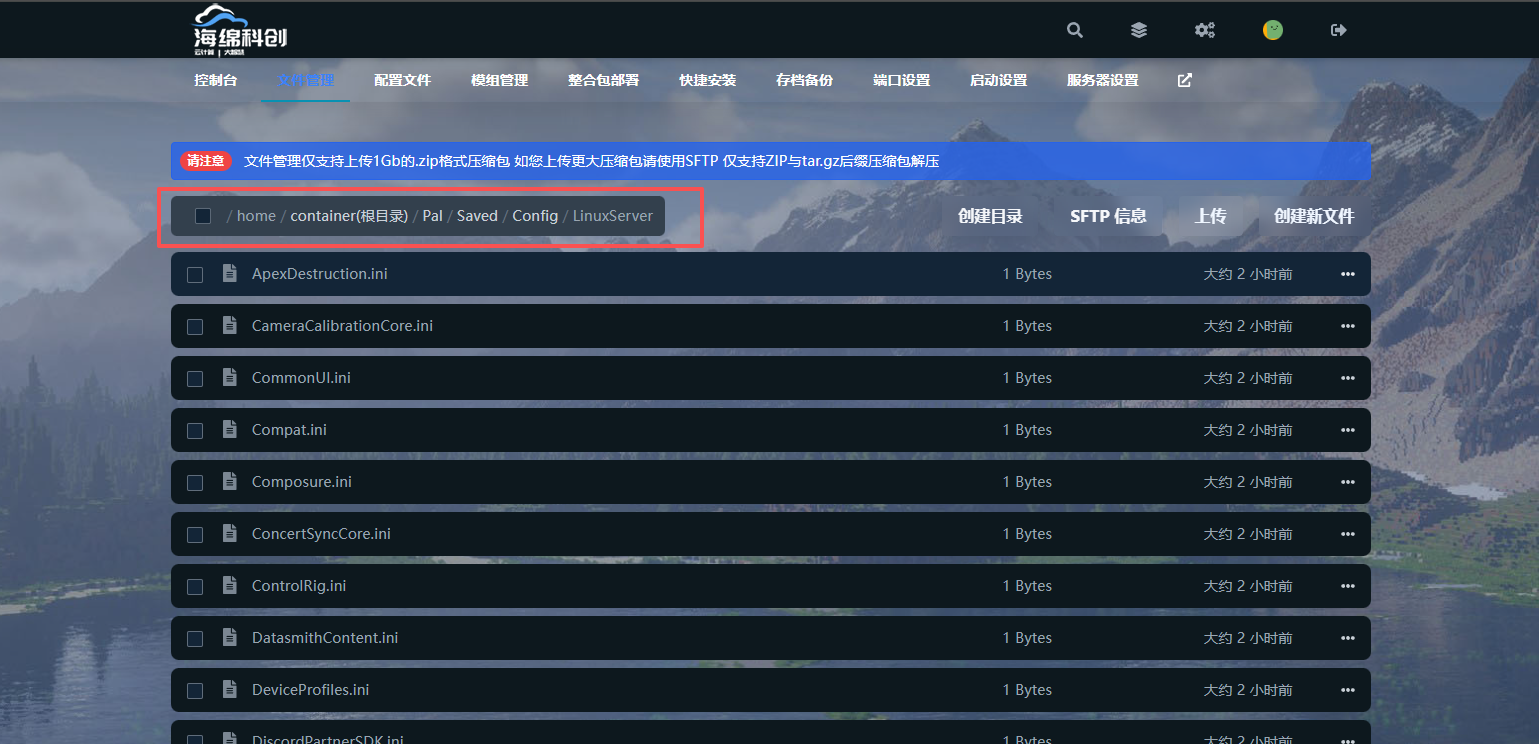Open the three-dot menu for CommonUI.ini
Viewport: 1539px width, 744px height.
tap(1348, 378)
